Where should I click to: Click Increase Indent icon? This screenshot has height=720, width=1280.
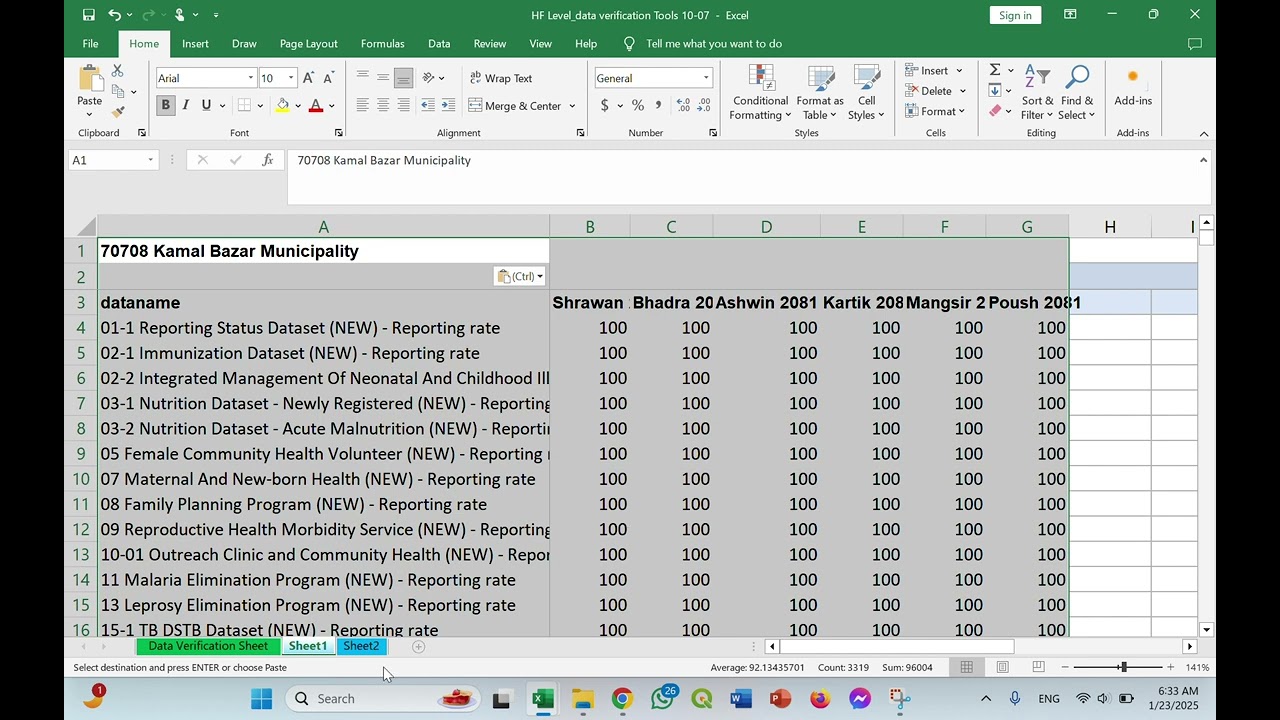point(449,105)
